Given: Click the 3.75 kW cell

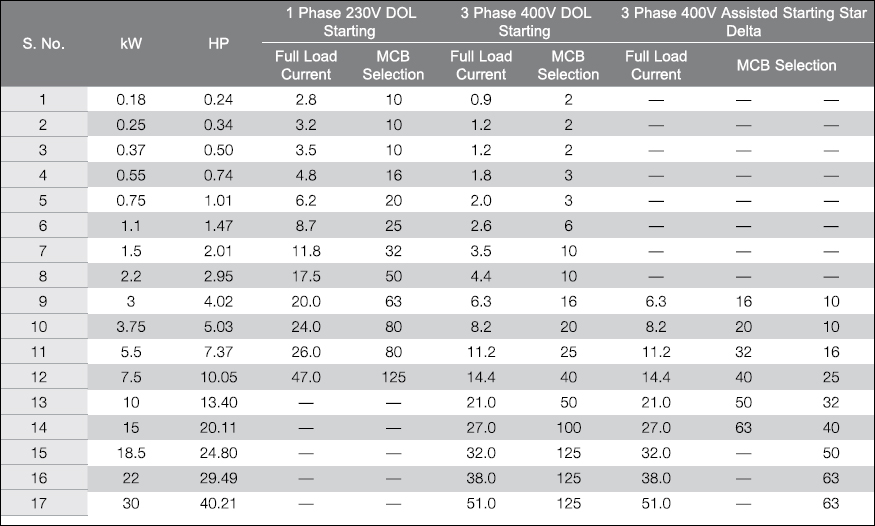Looking at the screenshot, I should coord(131,327).
